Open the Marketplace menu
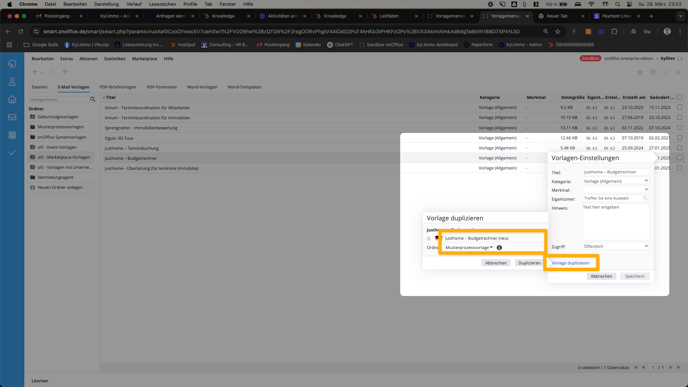688x387 pixels. click(144, 59)
